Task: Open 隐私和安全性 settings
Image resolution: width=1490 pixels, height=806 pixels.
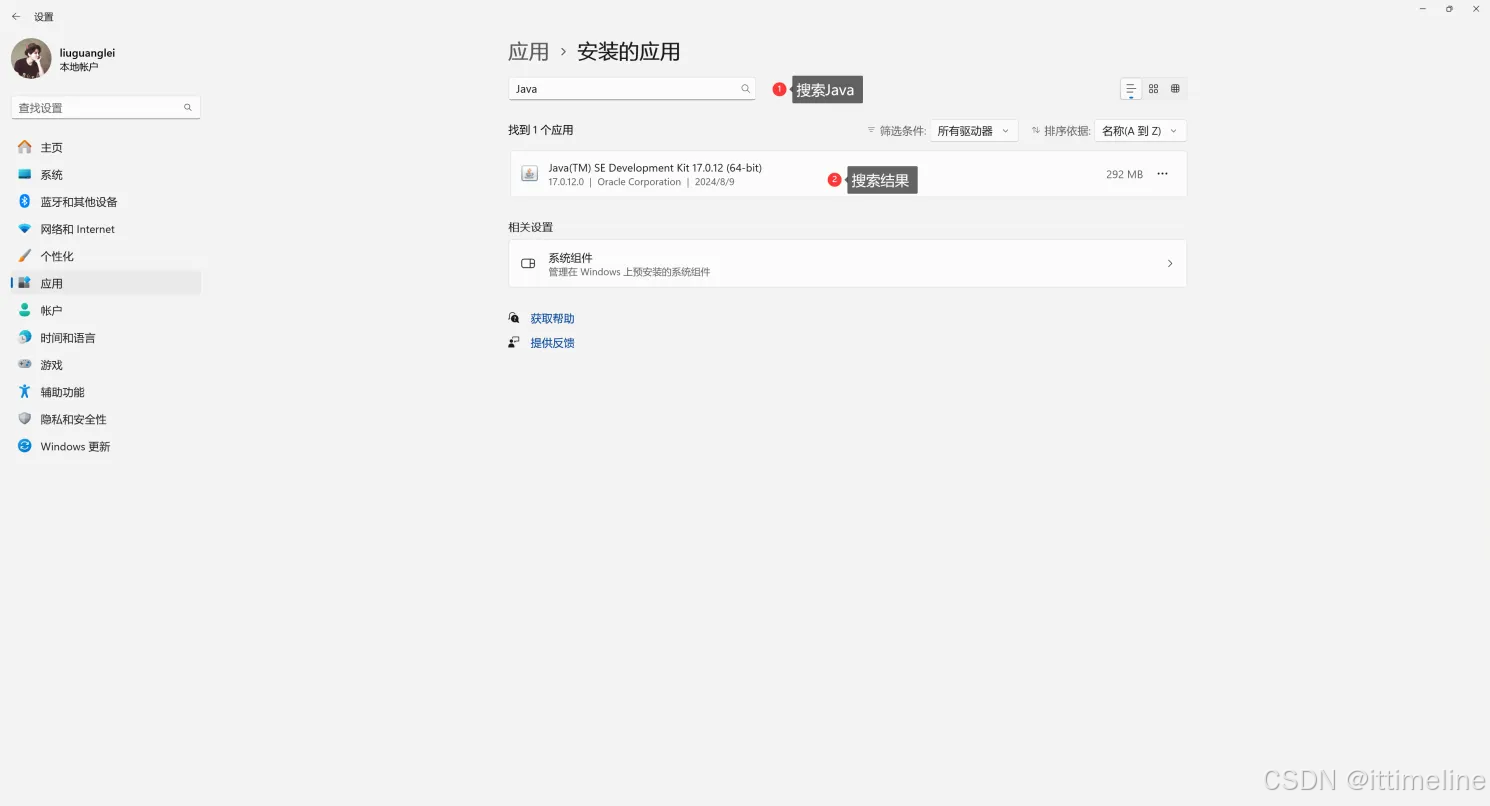Action: click(x=106, y=419)
